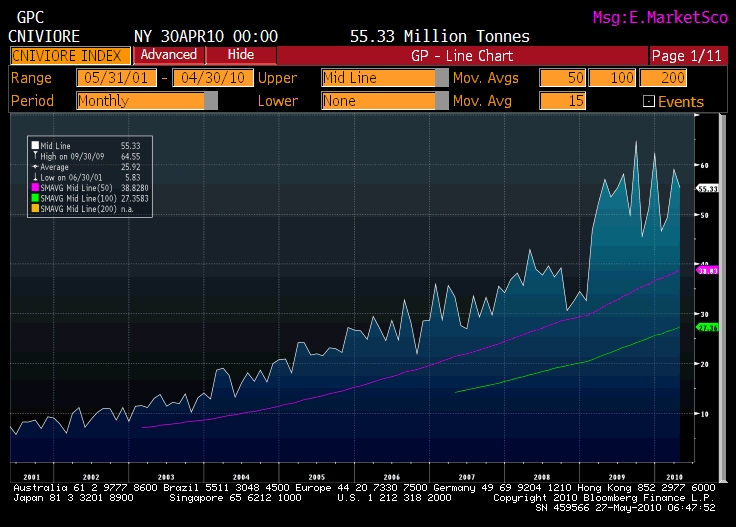The height and width of the screenshot is (527, 736).
Task: Click the white Mid Line legend icon
Action: click(35, 146)
